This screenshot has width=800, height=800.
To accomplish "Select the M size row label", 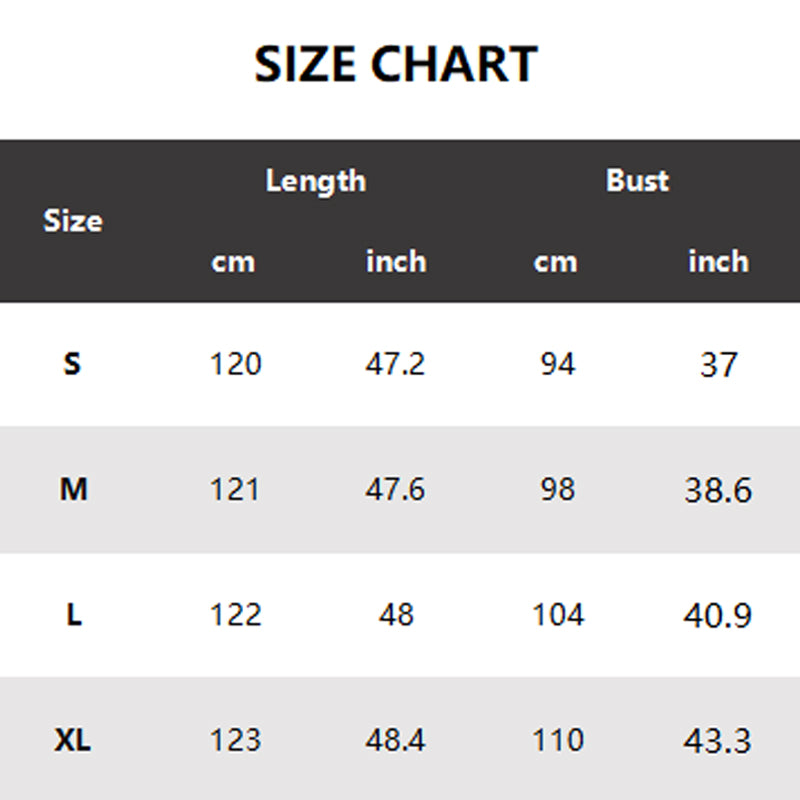I will coord(74,490).
